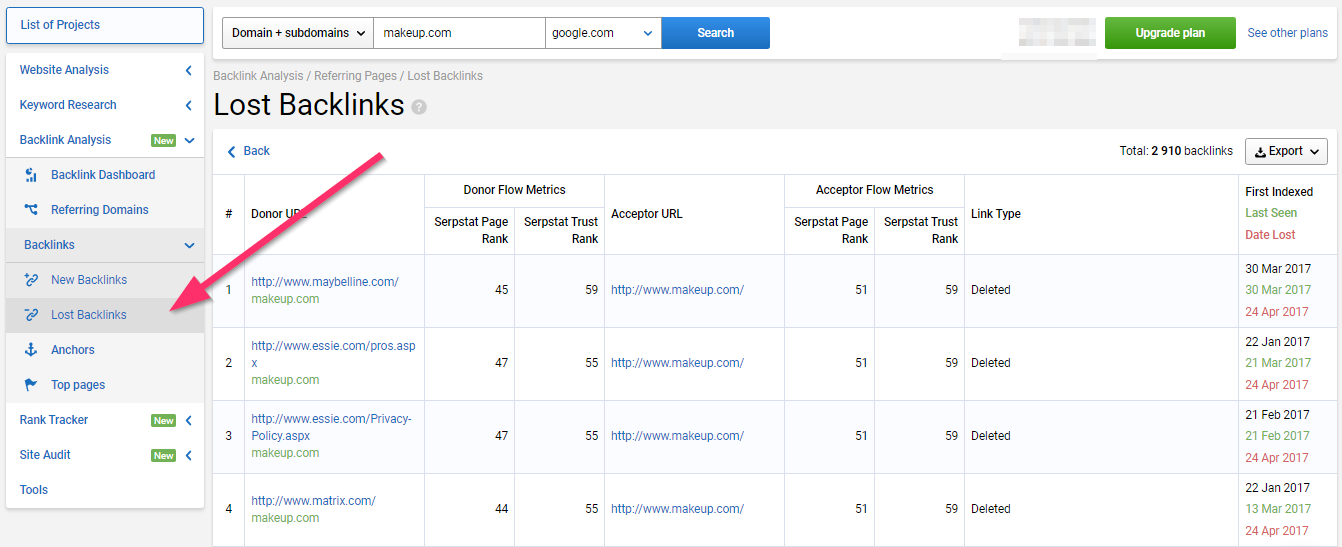1342x547 pixels.
Task: Click Donor Flow Metrics header
Action: 514,190
